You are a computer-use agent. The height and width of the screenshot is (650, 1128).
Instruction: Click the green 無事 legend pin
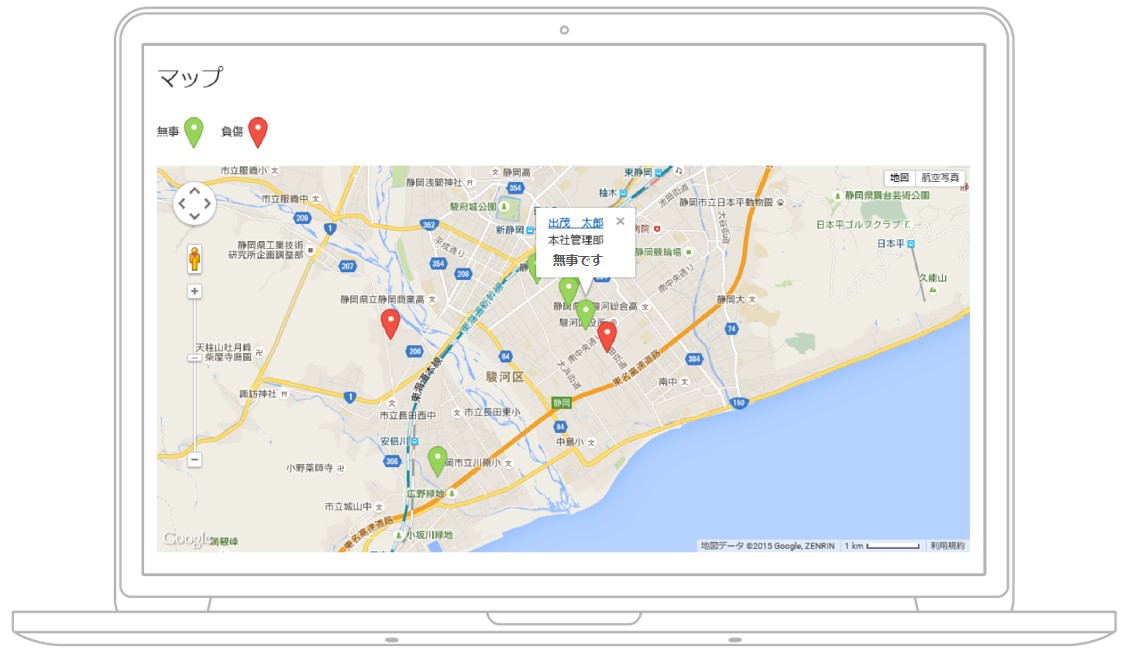(x=194, y=132)
